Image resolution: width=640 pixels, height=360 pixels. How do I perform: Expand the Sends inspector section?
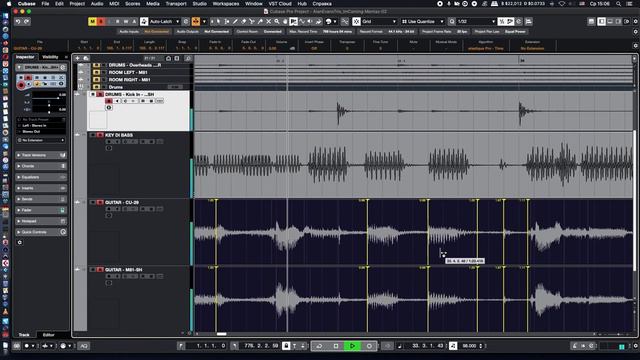pos(41,199)
